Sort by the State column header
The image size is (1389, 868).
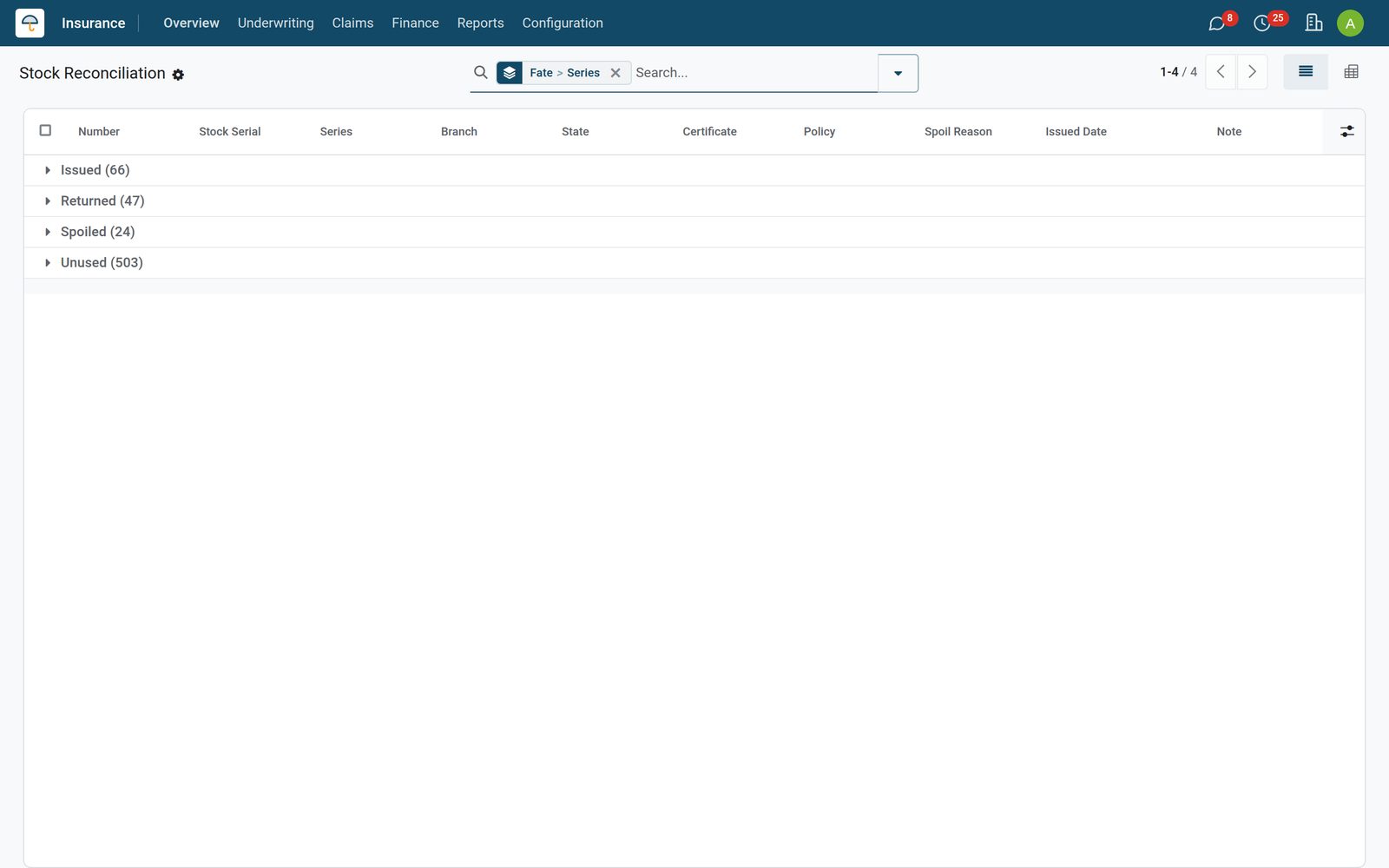(x=575, y=132)
